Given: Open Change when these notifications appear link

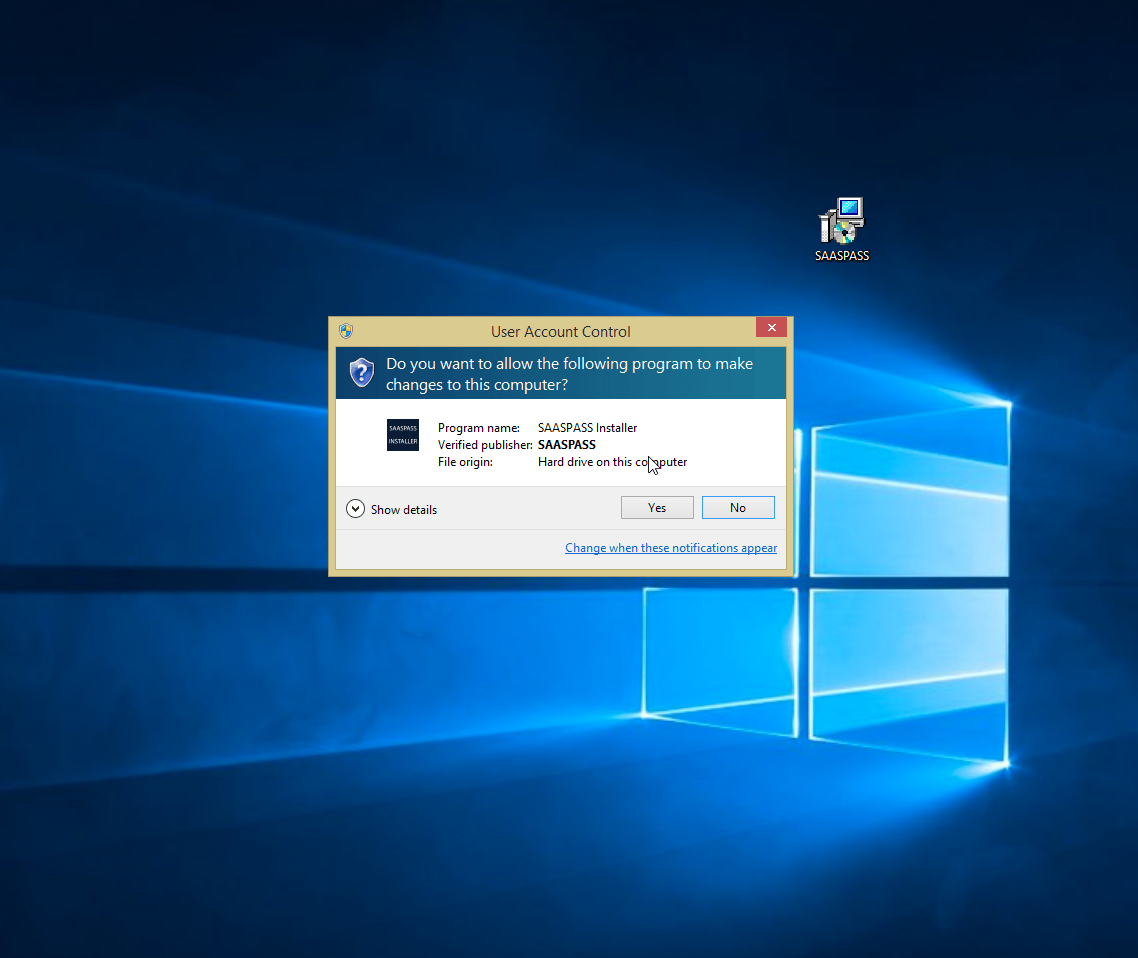Looking at the screenshot, I should (671, 548).
